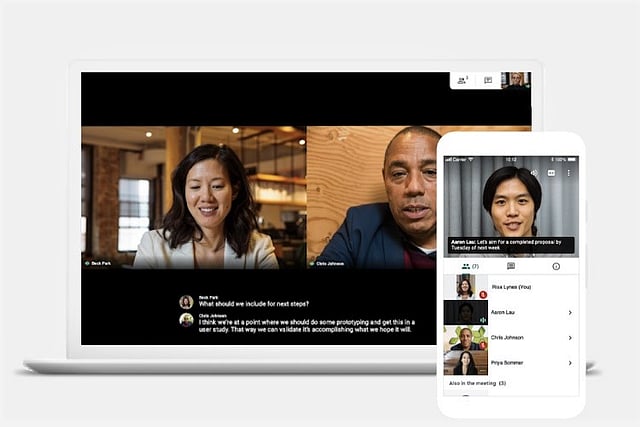Open the three-dot more options menu on the phone
This screenshot has height=427, width=640.
pyautogui.click(x=569, y=172)
